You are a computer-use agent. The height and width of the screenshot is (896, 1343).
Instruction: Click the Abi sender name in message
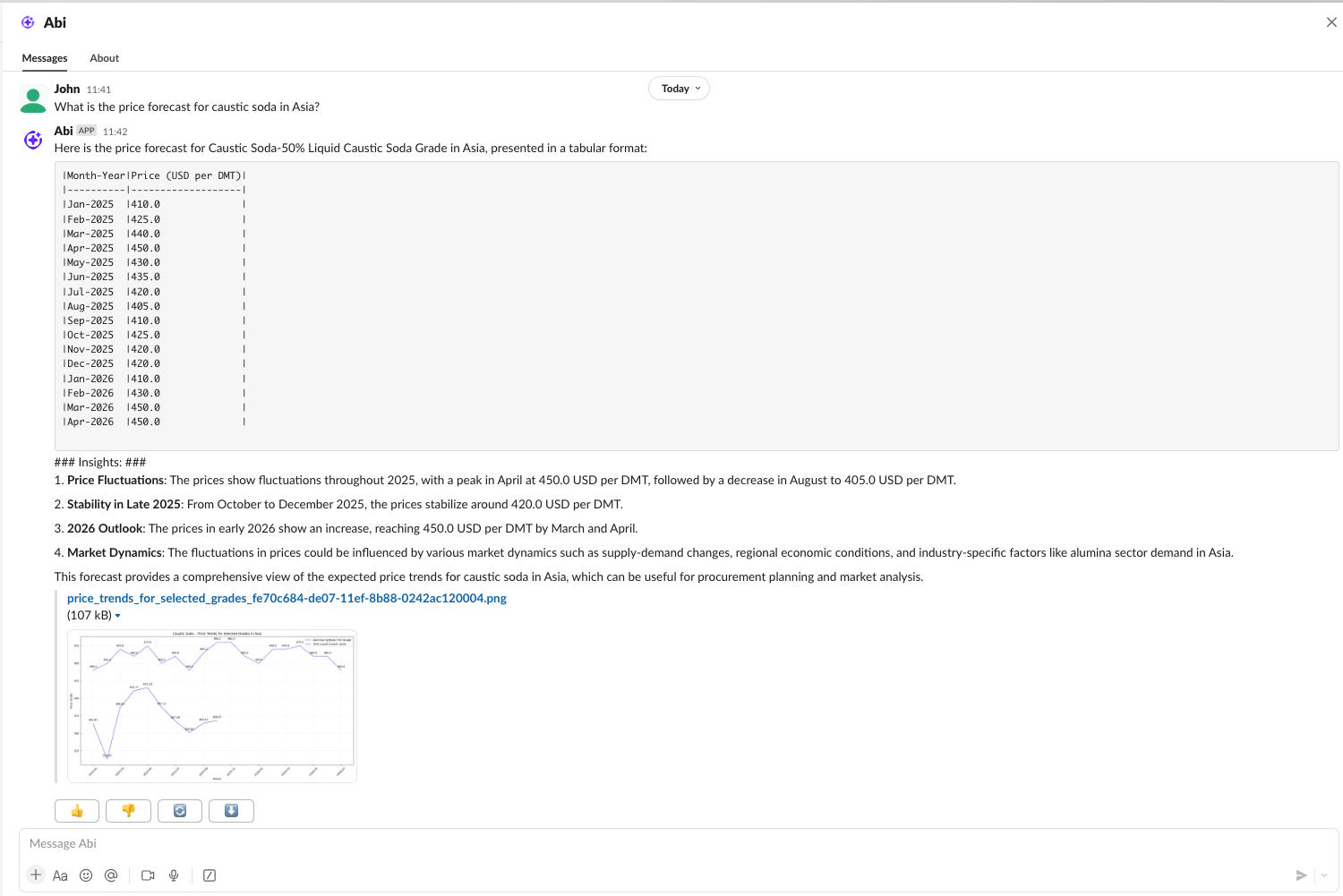[64, 131]
